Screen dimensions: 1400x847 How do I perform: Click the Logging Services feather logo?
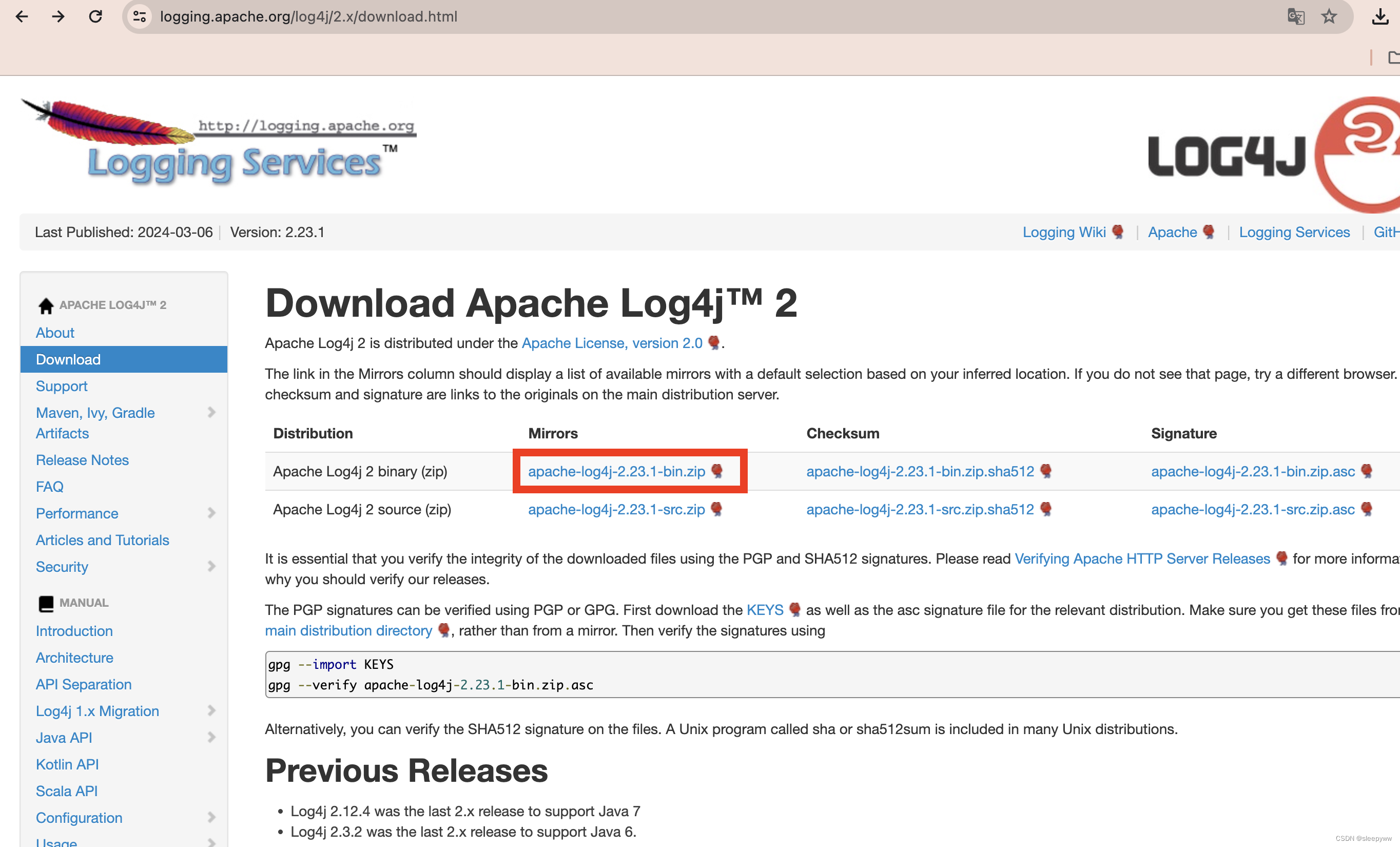point(219,142)
